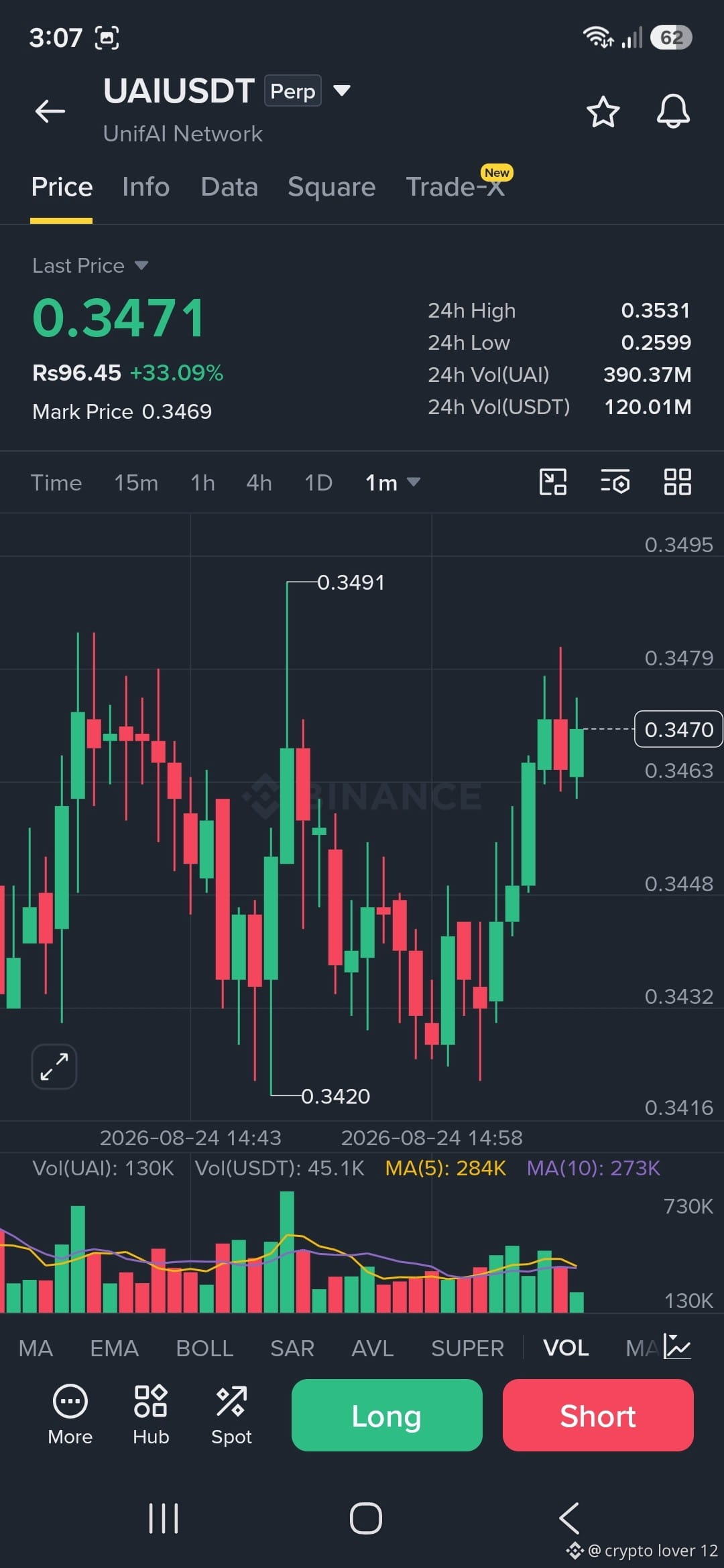
Task: Toggle the MA indicator
Action: click(x=36, y=1348)
